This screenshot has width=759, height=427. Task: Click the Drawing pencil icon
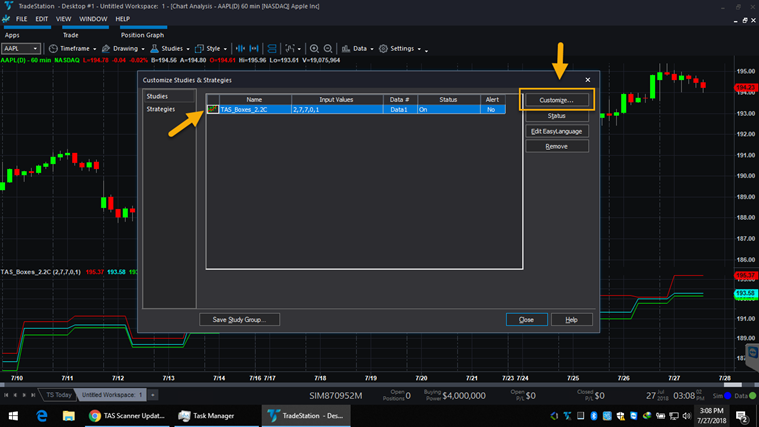point(106,49)
